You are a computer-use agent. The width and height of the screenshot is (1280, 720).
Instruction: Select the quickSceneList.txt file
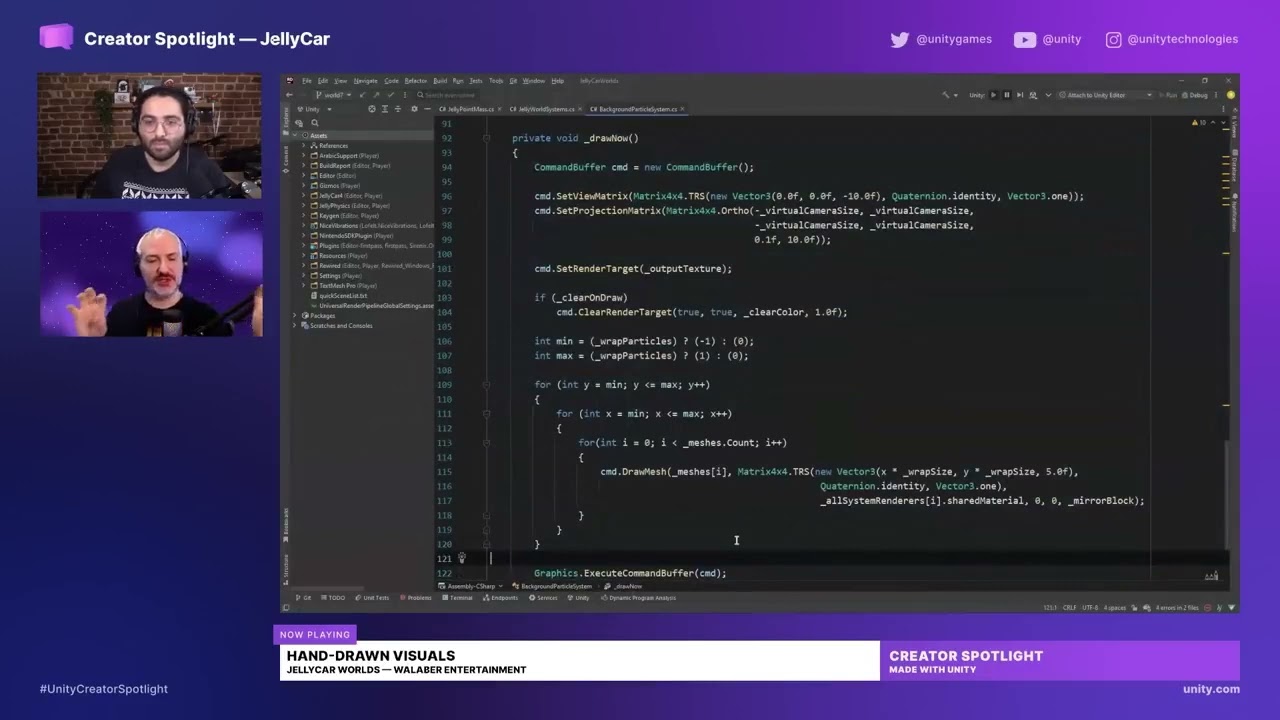340,296
